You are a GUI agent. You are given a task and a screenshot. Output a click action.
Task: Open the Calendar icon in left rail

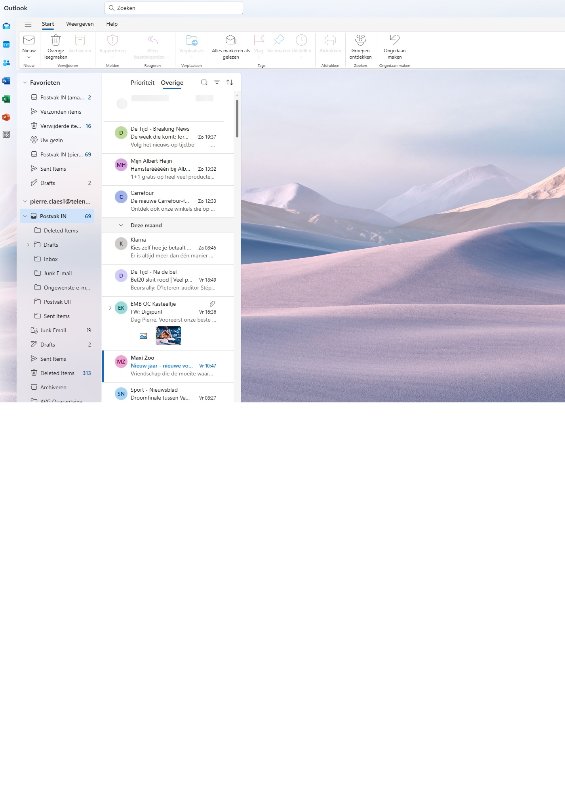click(x=6, y=44)
